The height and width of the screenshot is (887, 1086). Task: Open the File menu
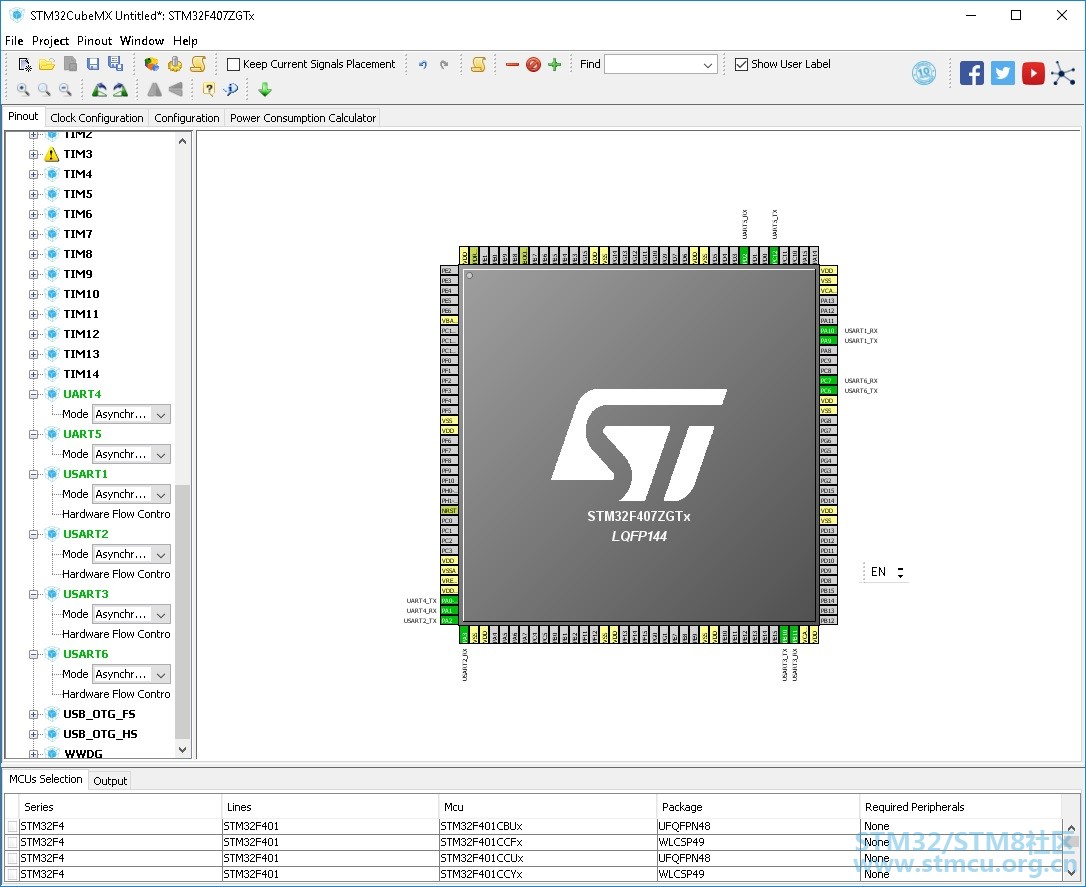pyautogui.click(x=14, y=41)
